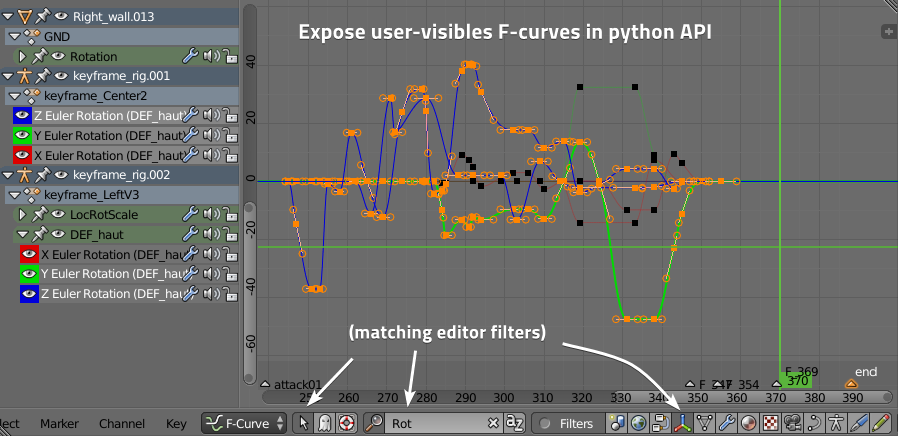Image resolution: width=898 pixels, height=436 pixels.
Task: Toggle blue Z Euler Rotation swatch under keyframe_Center2
Action: pos(22,115)
